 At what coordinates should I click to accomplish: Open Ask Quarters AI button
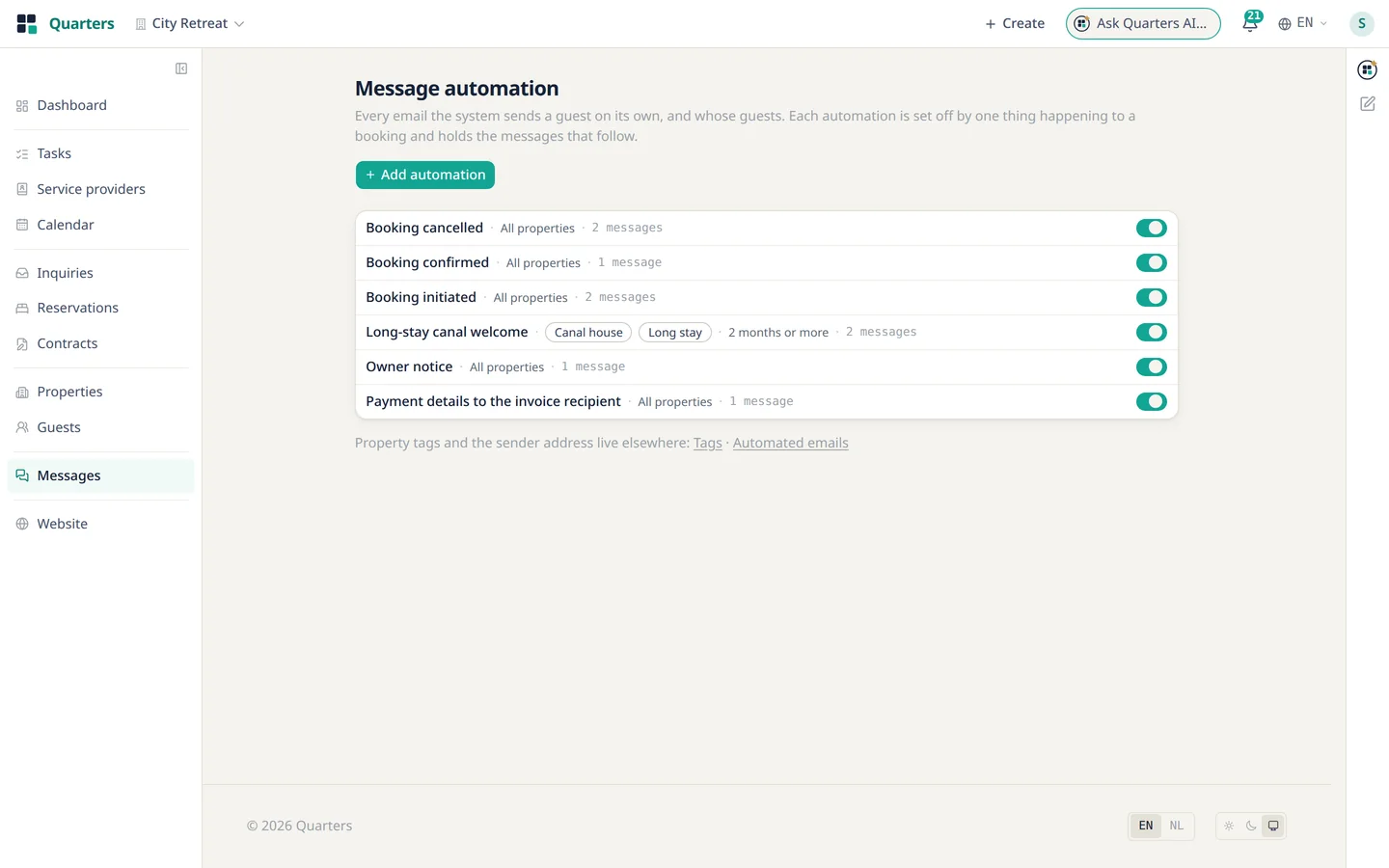click(x=1143, y=24)
